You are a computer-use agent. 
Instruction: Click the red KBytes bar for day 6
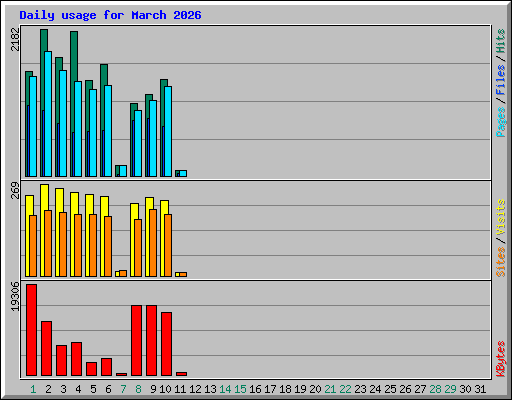point(106,367)
